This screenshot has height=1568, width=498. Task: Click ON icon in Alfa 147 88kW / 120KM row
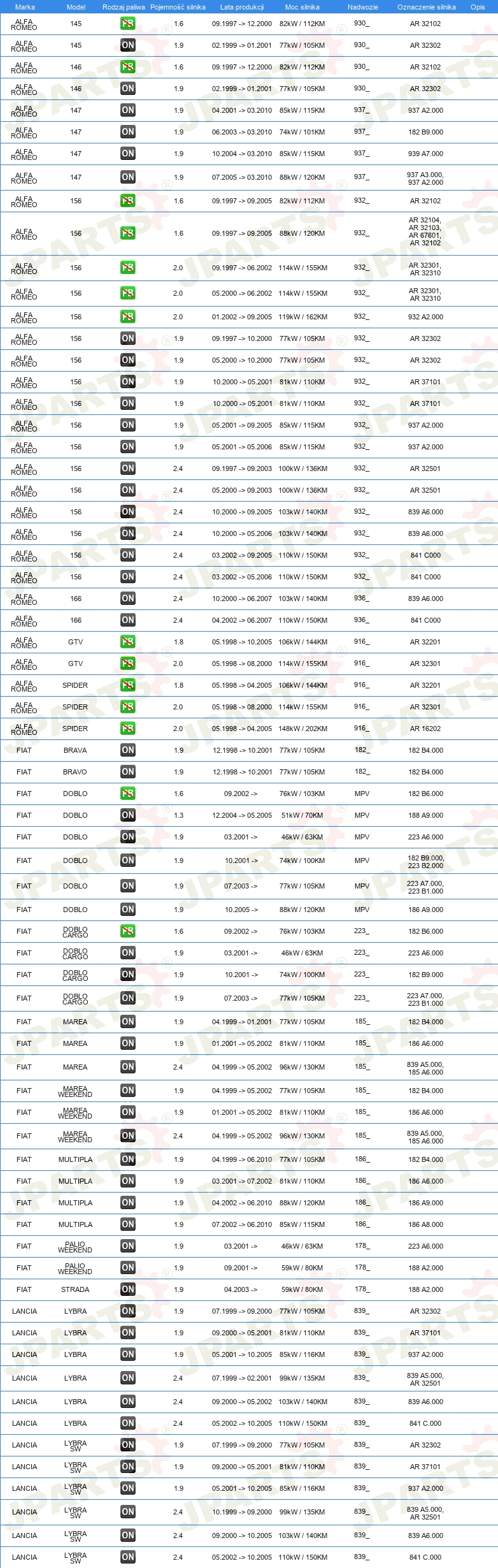[x=128, y=177]
